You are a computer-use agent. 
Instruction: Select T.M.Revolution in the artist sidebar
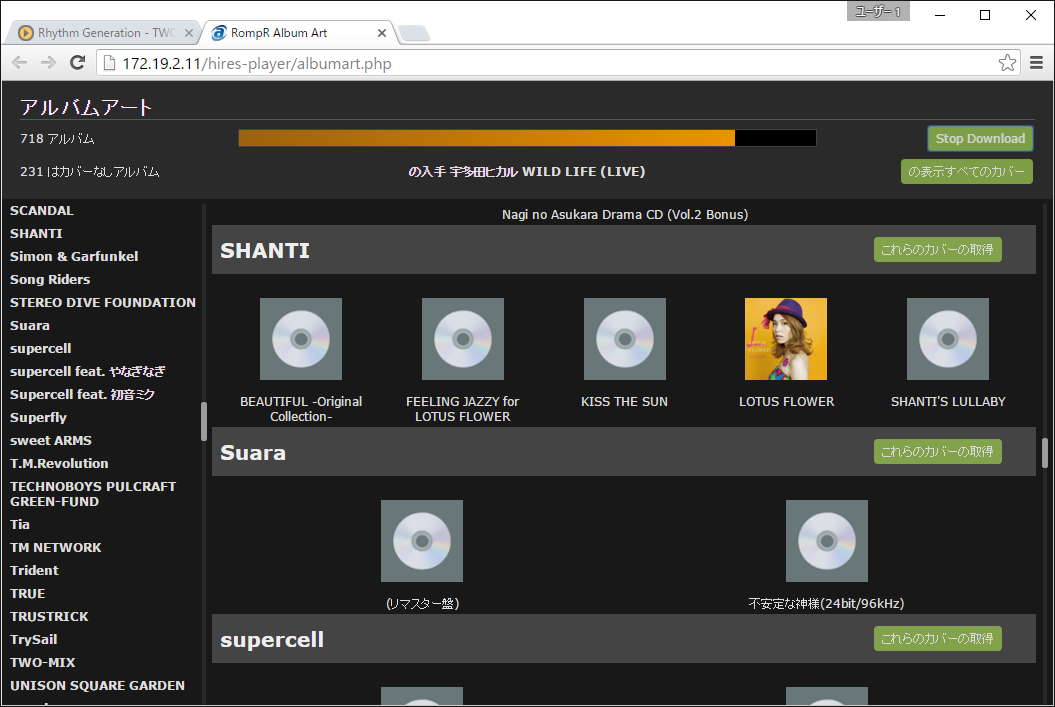(59, 463)
